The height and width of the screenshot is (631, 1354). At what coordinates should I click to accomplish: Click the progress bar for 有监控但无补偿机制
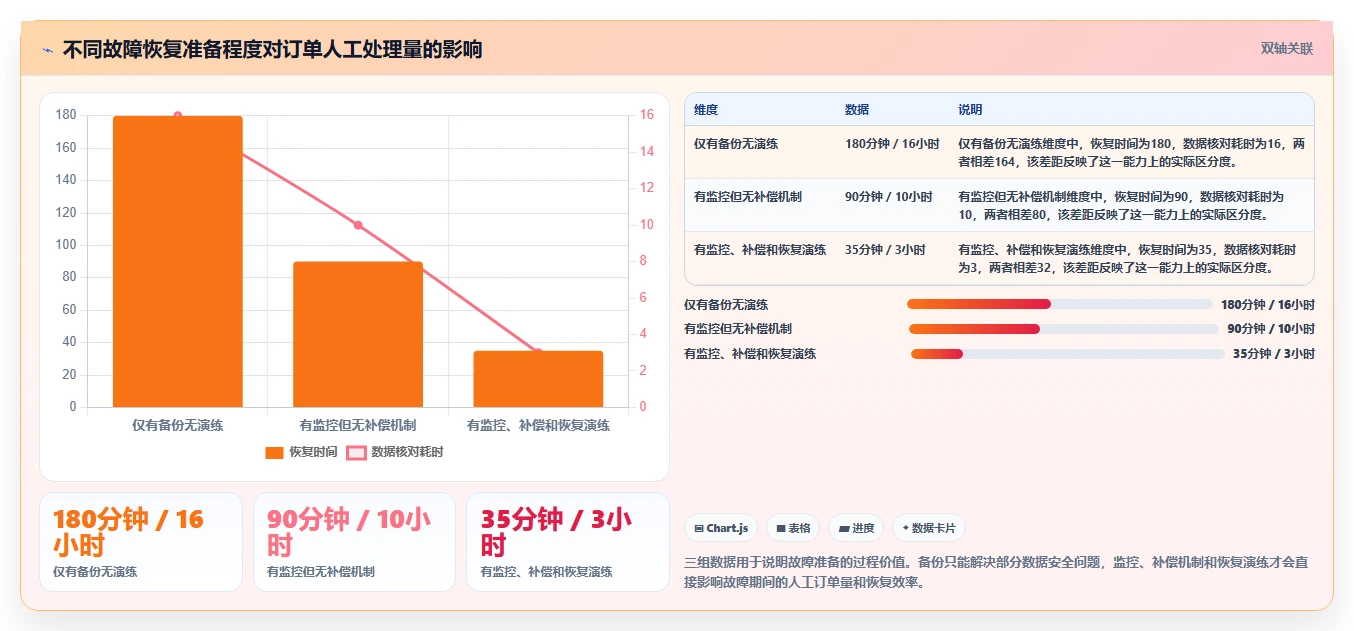pyautogui.click(x=1063, y=329)
